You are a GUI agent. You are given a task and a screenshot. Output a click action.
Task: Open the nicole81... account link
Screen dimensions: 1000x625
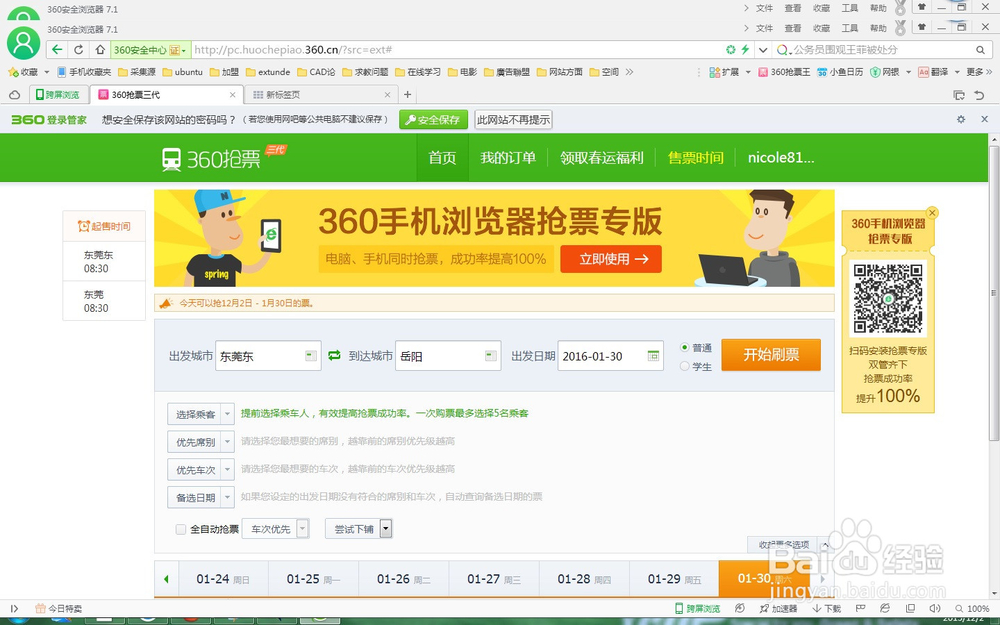(781, 158)
